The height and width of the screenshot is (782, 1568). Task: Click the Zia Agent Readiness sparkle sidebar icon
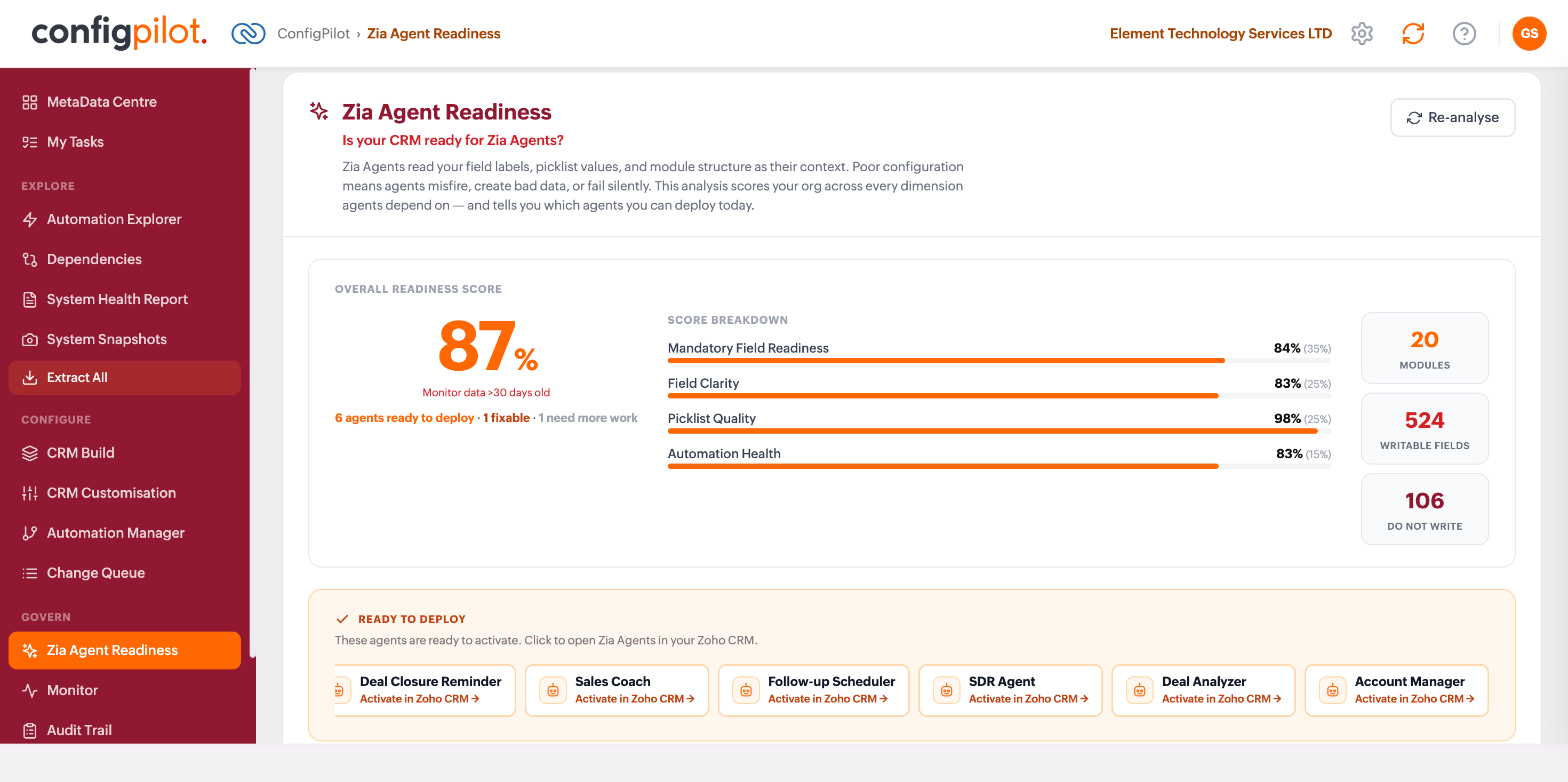click(x=29, y=650)
